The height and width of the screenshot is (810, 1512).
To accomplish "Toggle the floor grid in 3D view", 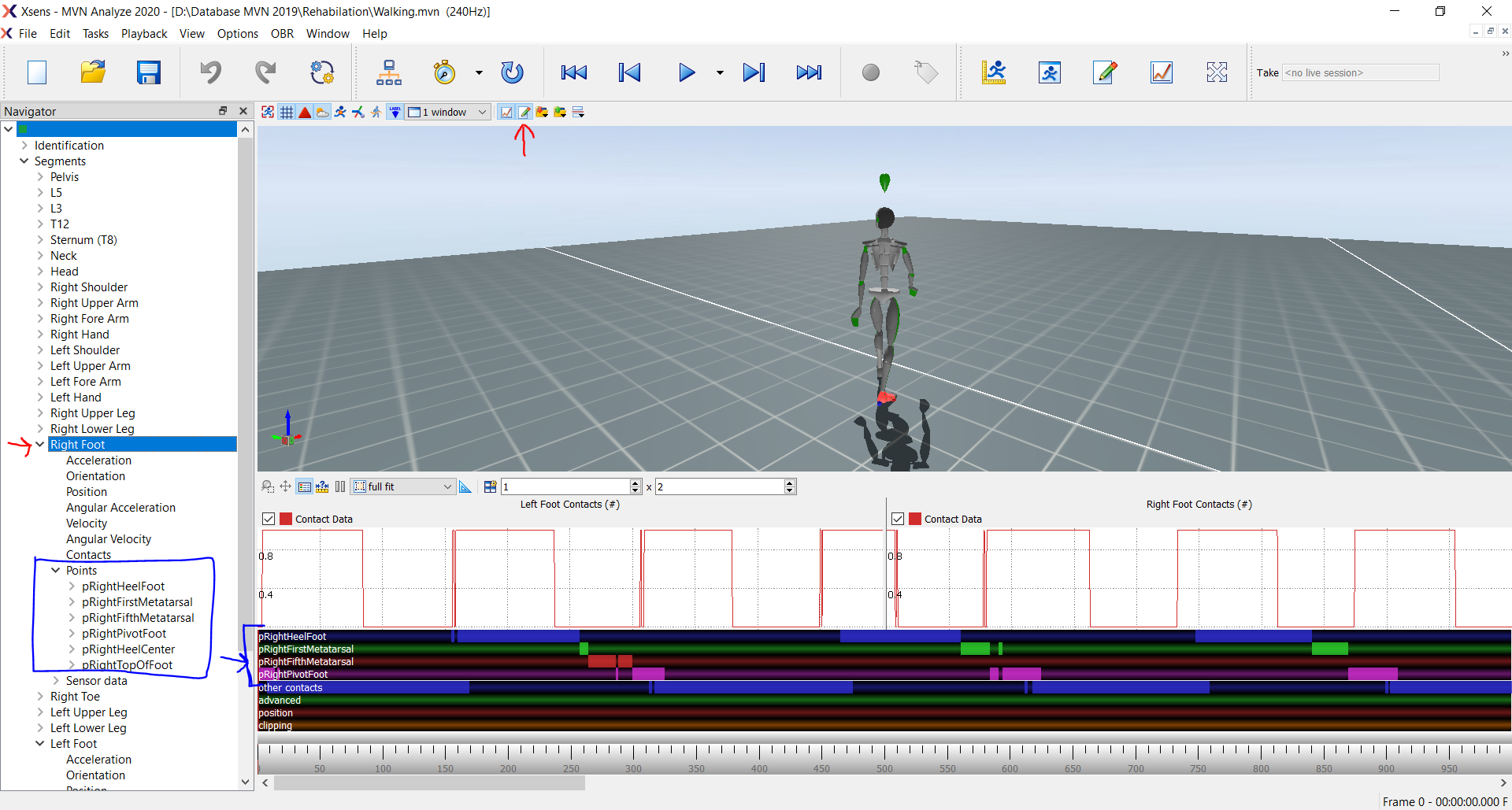I will click(x=287, y=112).
